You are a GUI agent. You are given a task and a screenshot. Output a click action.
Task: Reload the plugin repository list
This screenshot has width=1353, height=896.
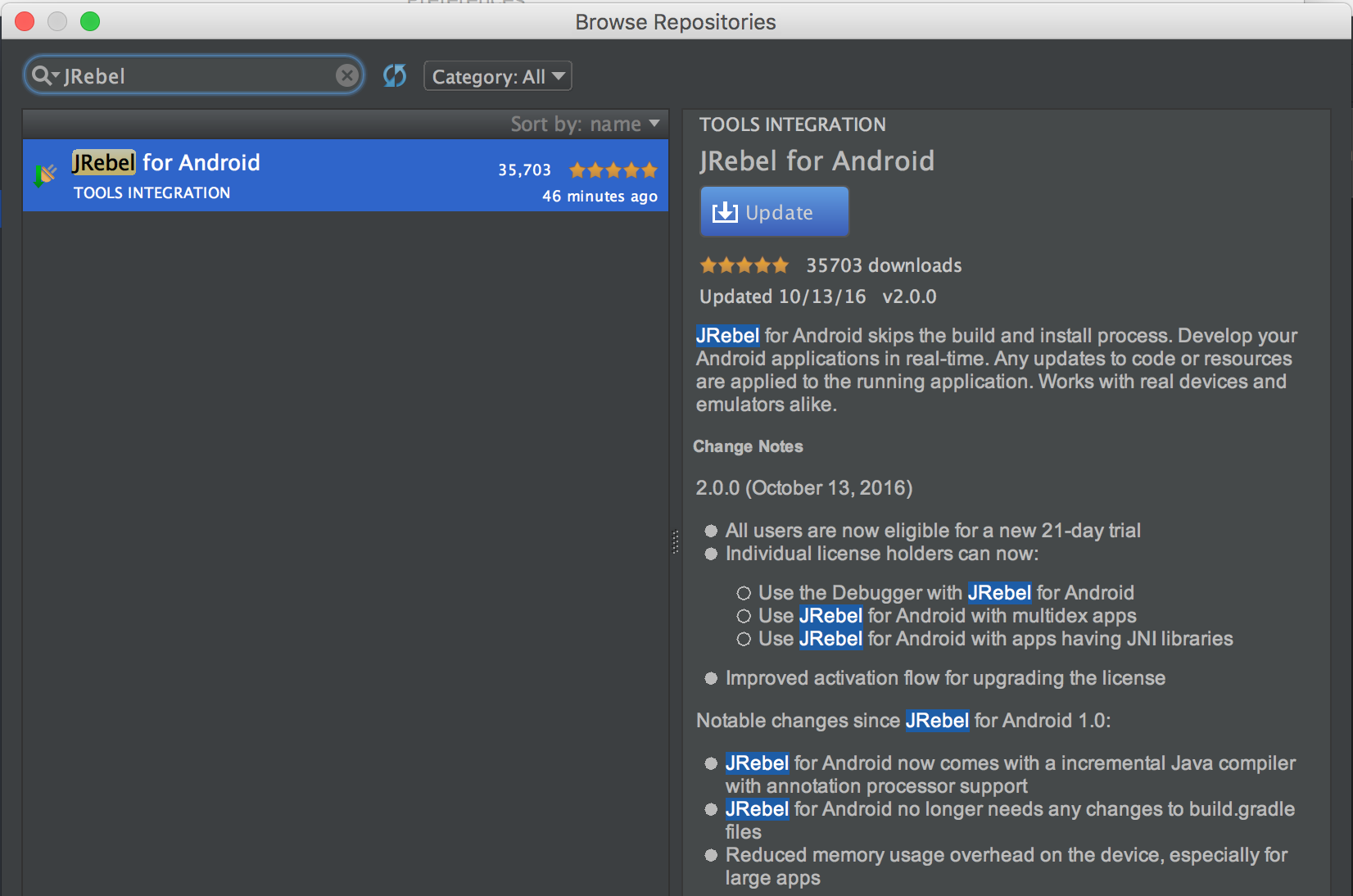click(x=395, y=76)
